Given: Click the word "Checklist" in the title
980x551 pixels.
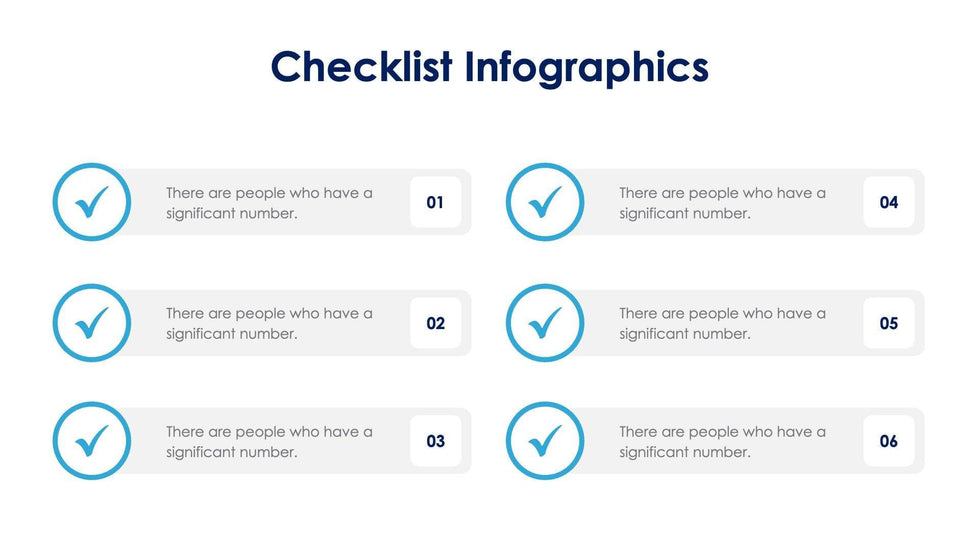Looking at the screenshot, I should [x=361, y=67].
